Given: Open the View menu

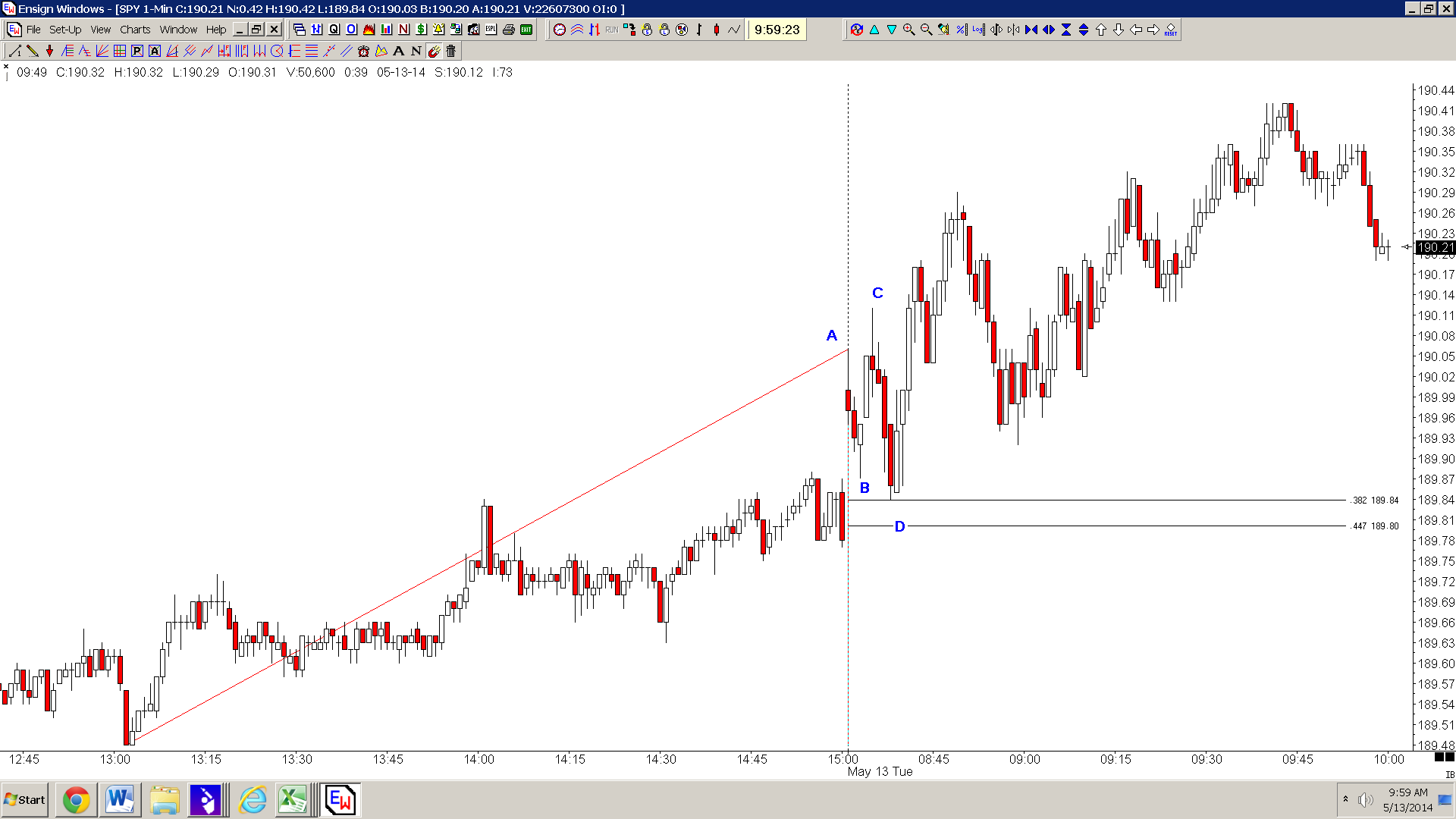Looking at the screenshot, I should (101, 30).
